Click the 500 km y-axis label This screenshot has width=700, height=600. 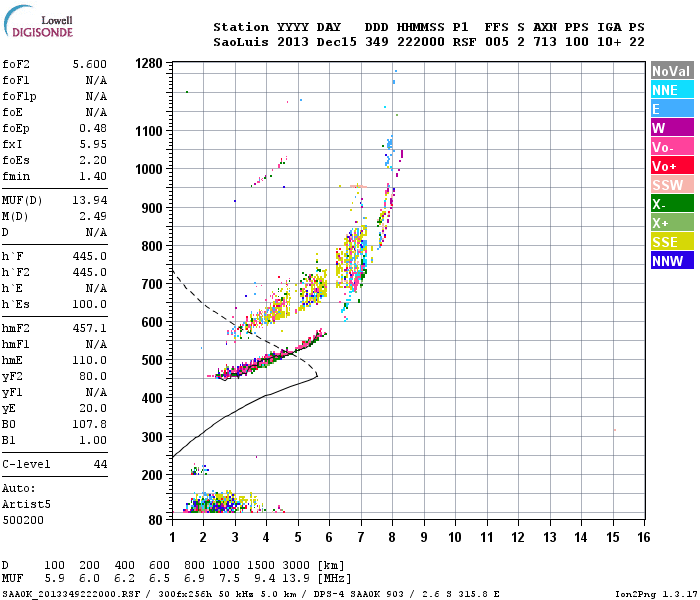click(152, 360)
